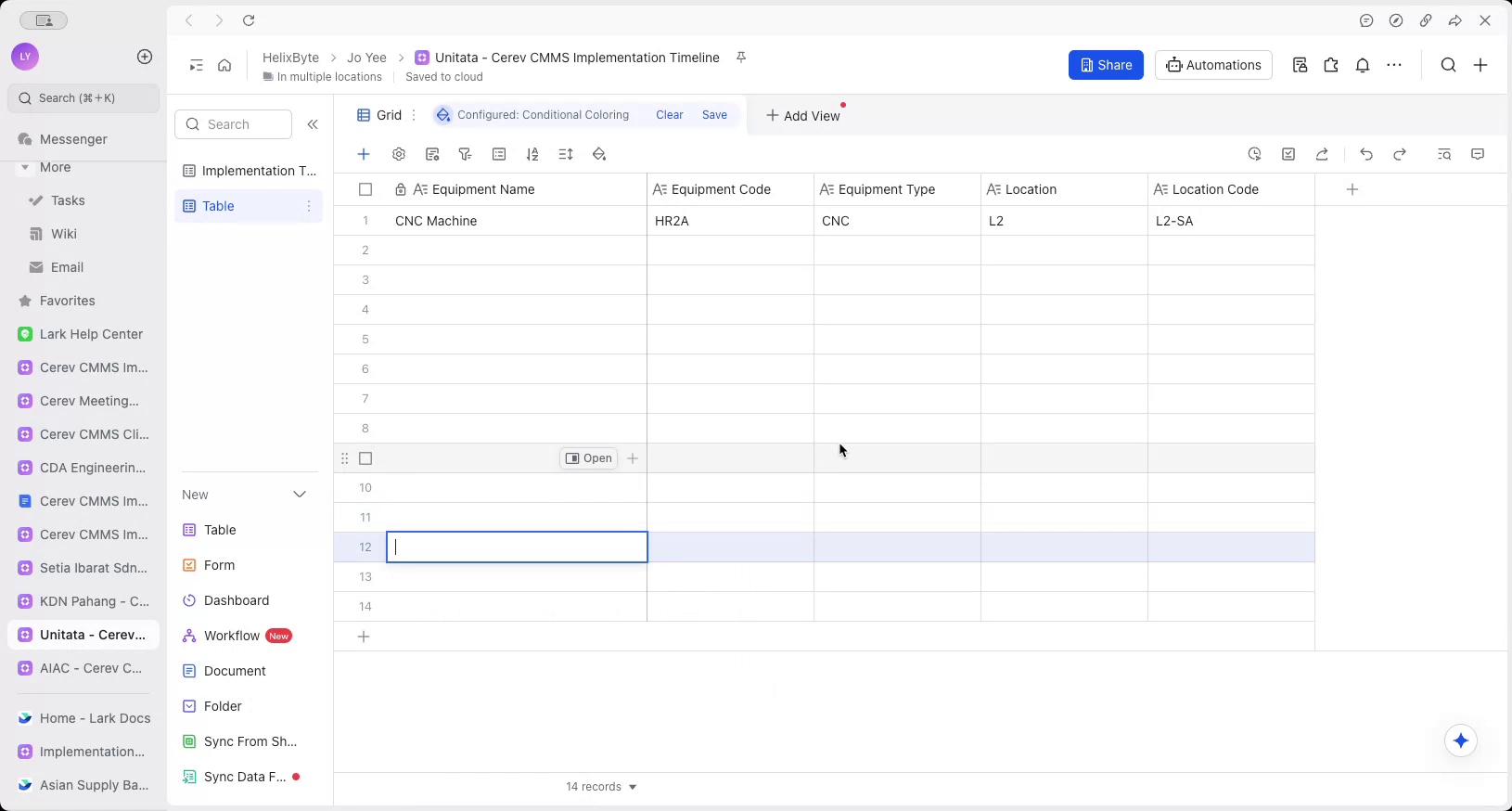The height and width of the screenshot is (811, 1512).
Task: Click the editing cell in row 12
Action: 517,547
